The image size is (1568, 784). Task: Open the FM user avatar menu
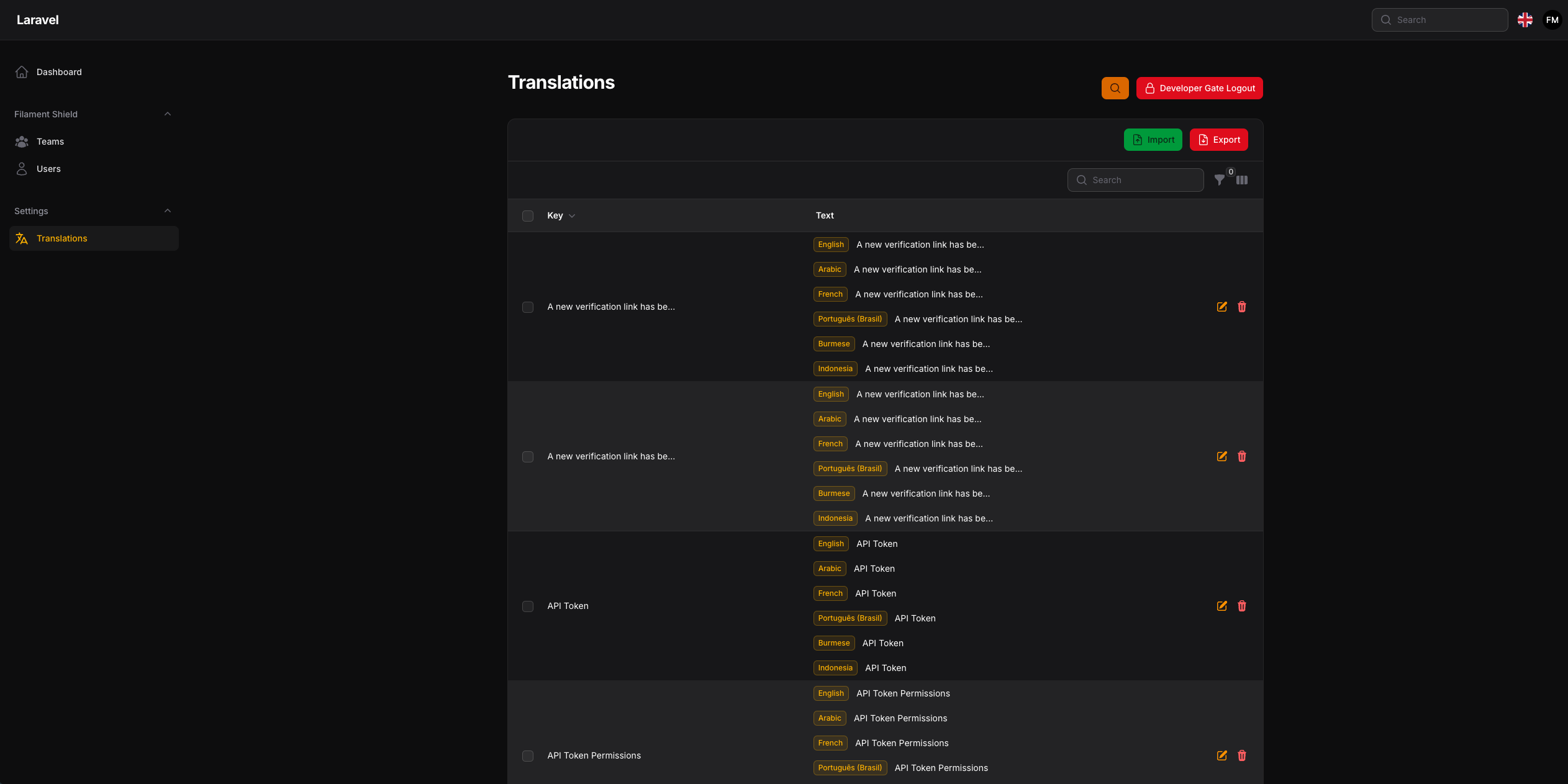tap(1552, 20)
